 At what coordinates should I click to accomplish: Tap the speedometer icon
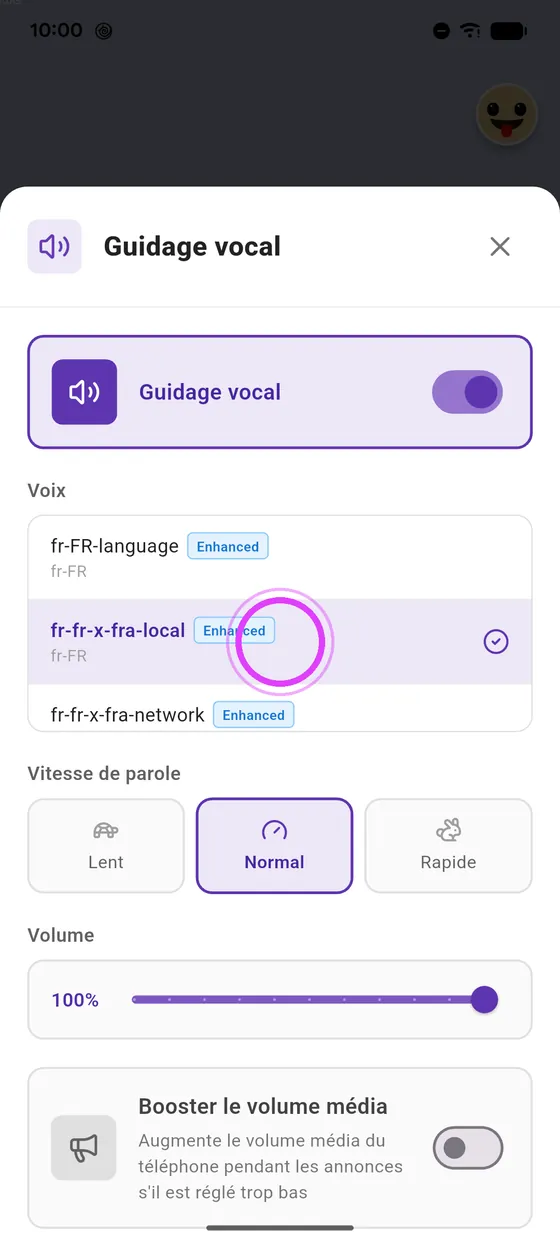tap(274, 830)
